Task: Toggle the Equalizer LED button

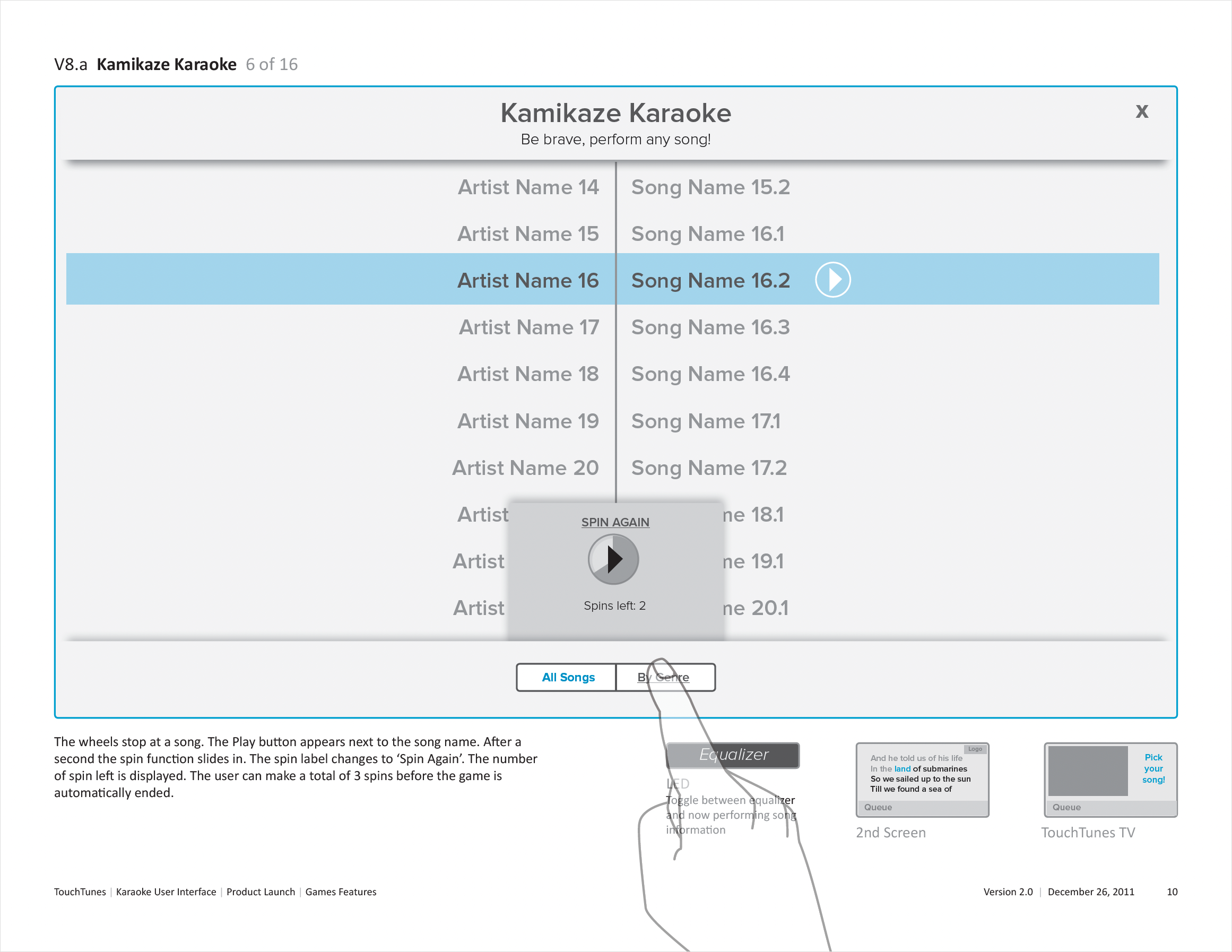Action: click(x=733, y=755)
